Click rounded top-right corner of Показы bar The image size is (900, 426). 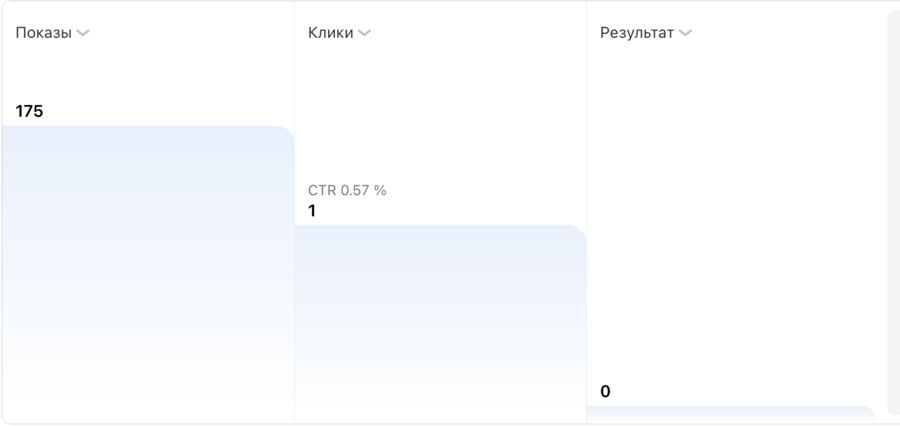pos(287,132)
